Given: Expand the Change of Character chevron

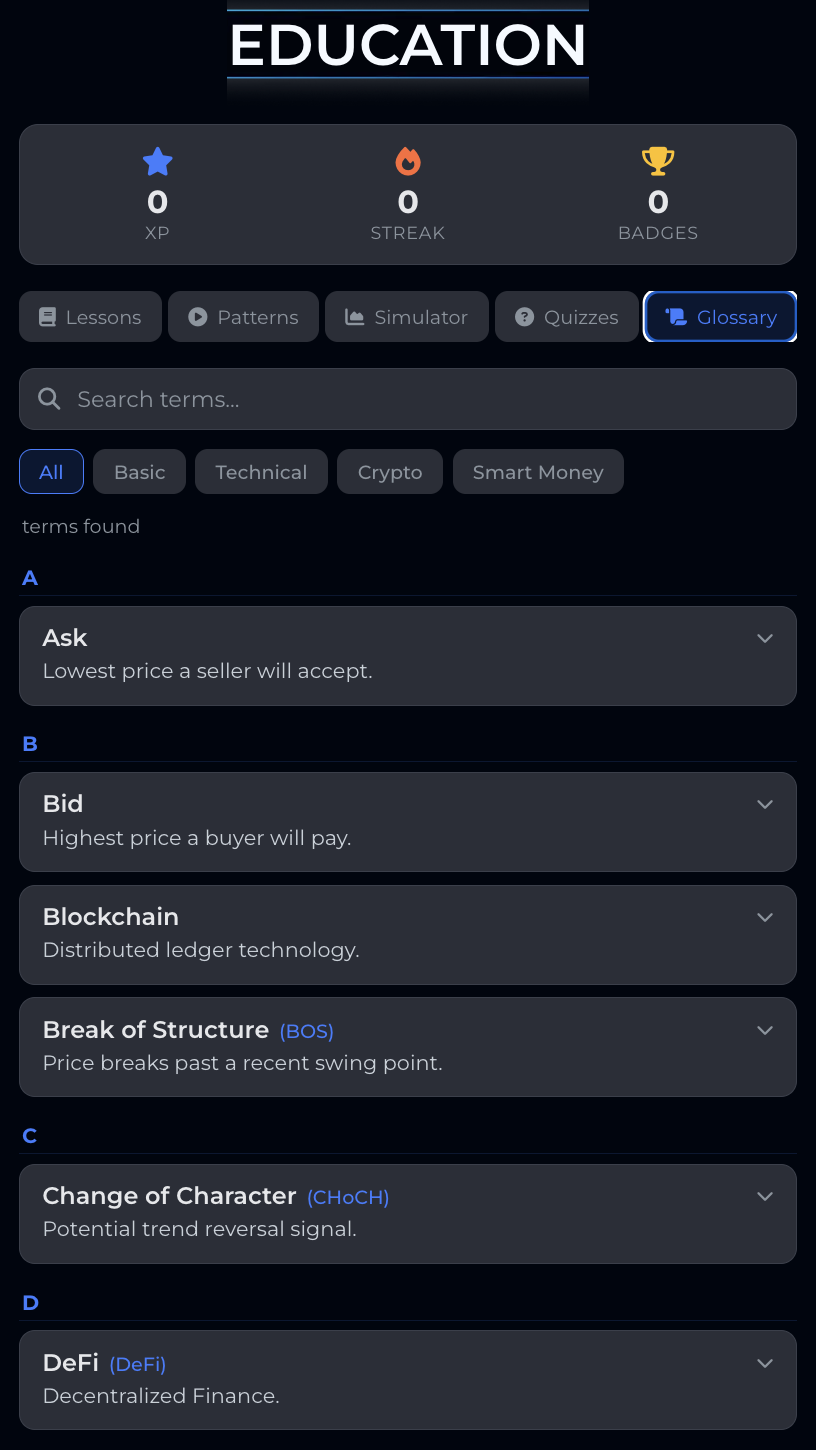Looking at the screenshot, I should [x=765, y=1196].
